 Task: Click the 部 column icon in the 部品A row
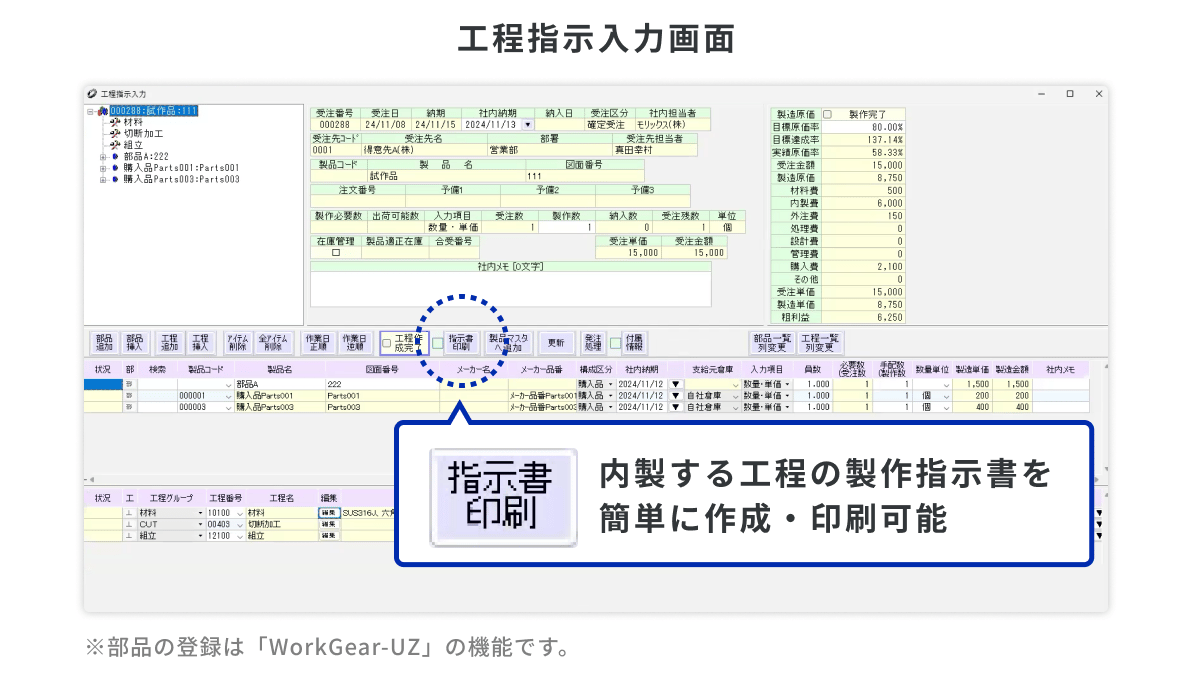point(129,385)
